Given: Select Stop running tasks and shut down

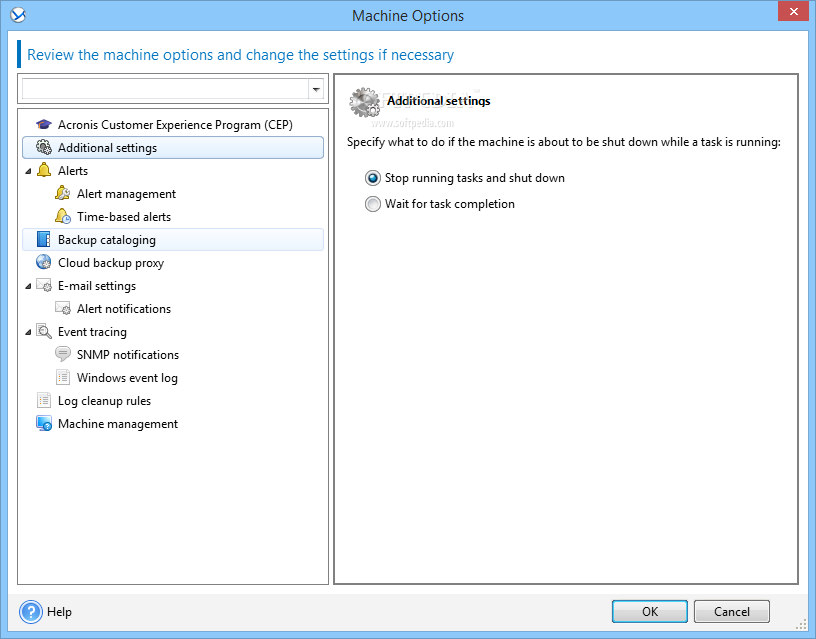Looking at the screenshot, I should [x=465, y=178].
